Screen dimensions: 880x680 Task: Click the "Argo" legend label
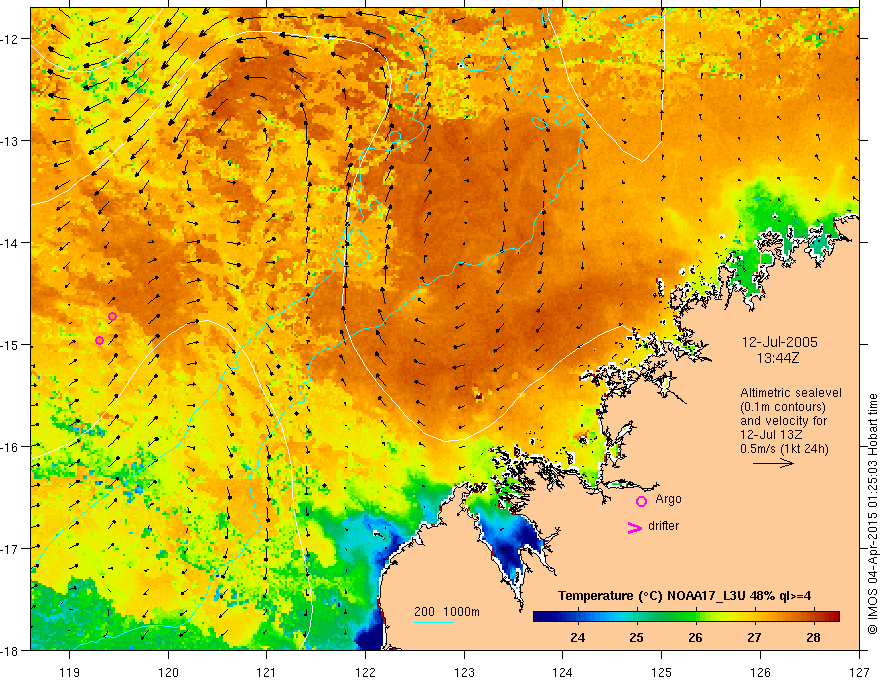click(x=668, y=499)
